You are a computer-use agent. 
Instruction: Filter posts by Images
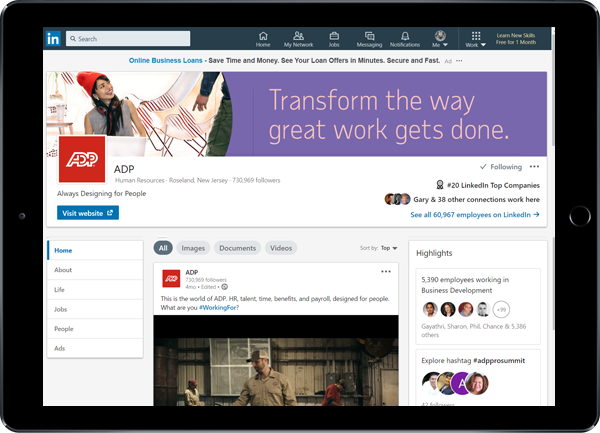(x=193, y=248)
